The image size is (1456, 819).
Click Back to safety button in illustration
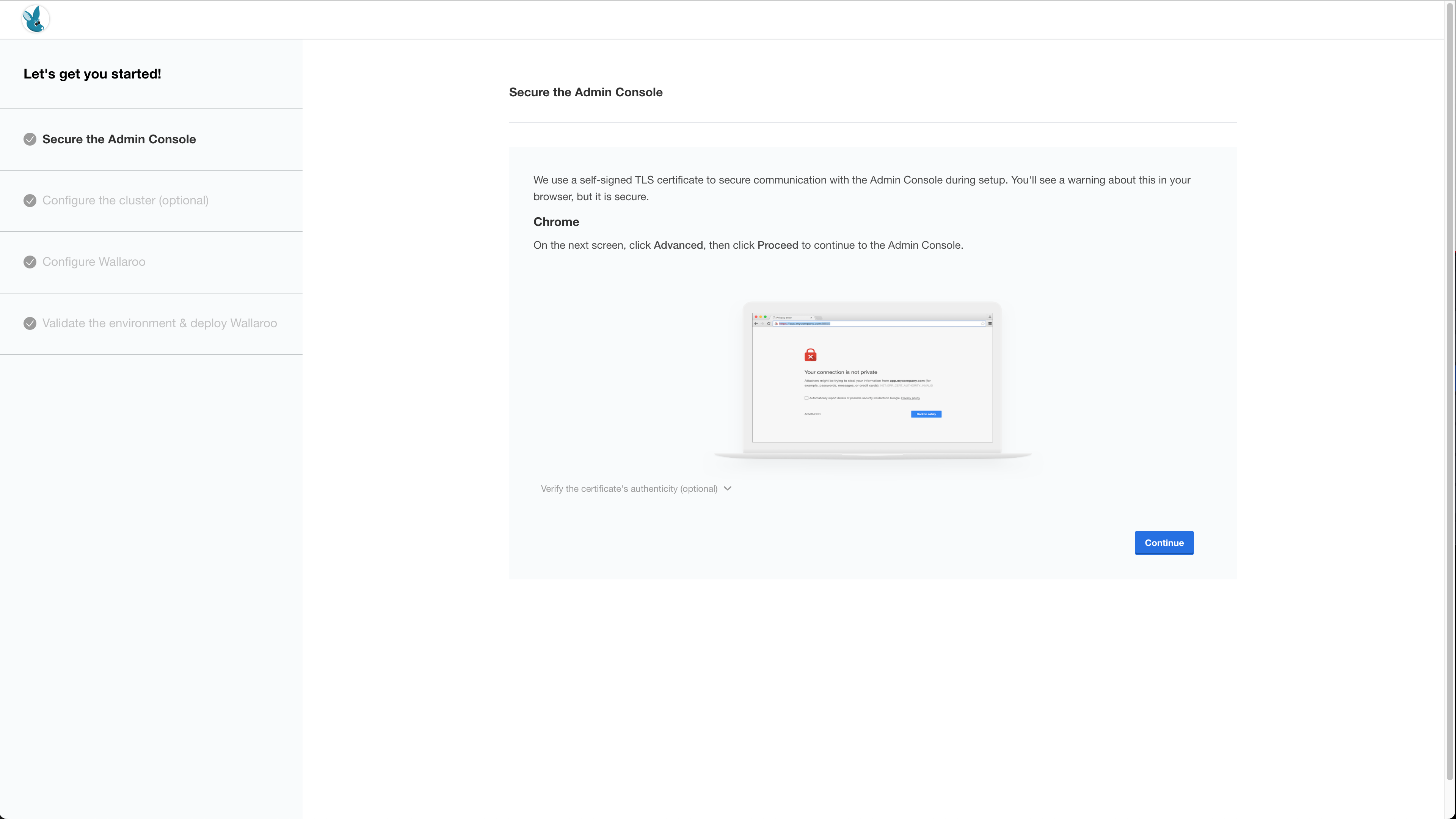(x=926, y=414)
